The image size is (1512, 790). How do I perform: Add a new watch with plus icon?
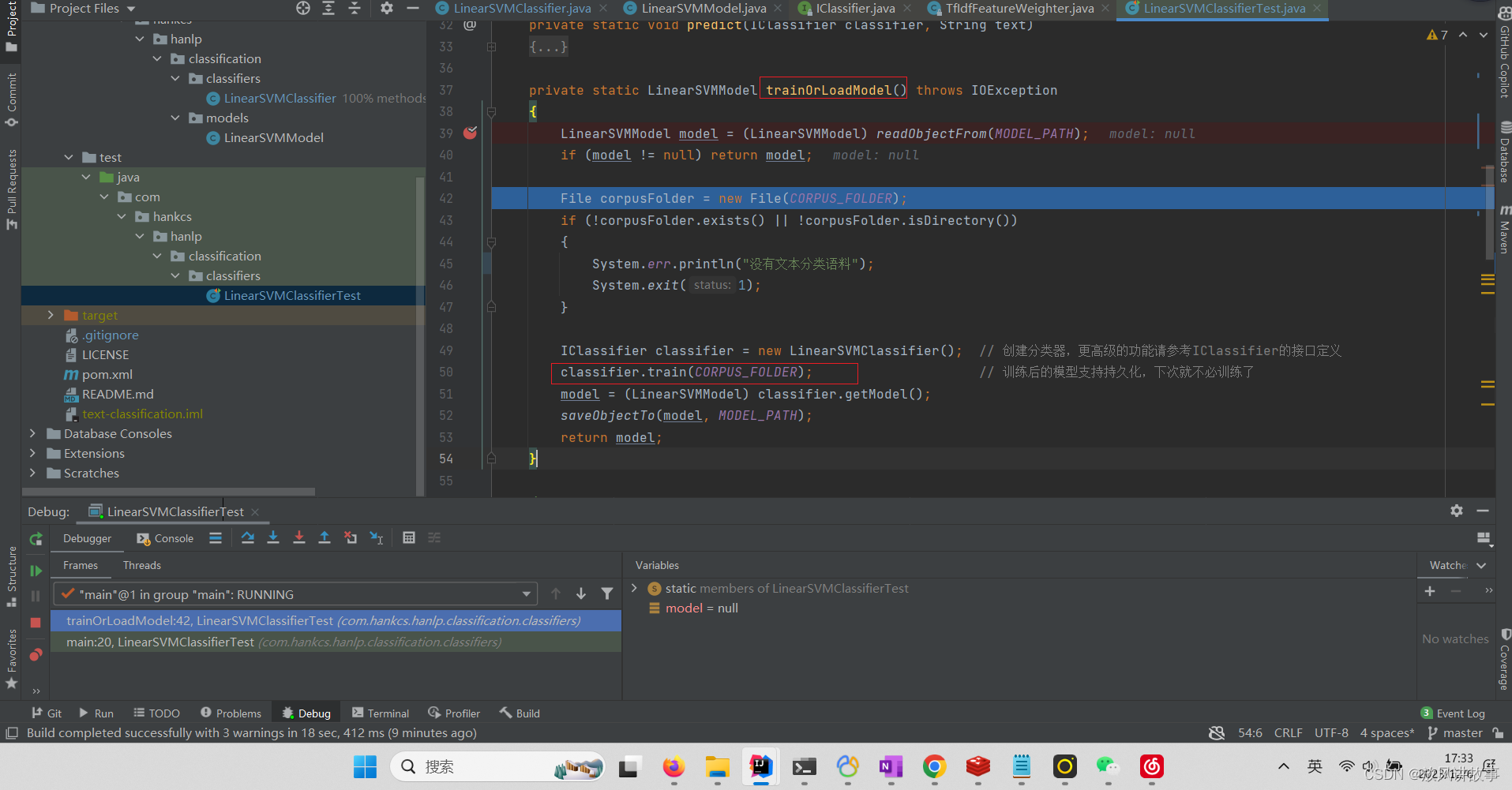tap(1430, 591)
